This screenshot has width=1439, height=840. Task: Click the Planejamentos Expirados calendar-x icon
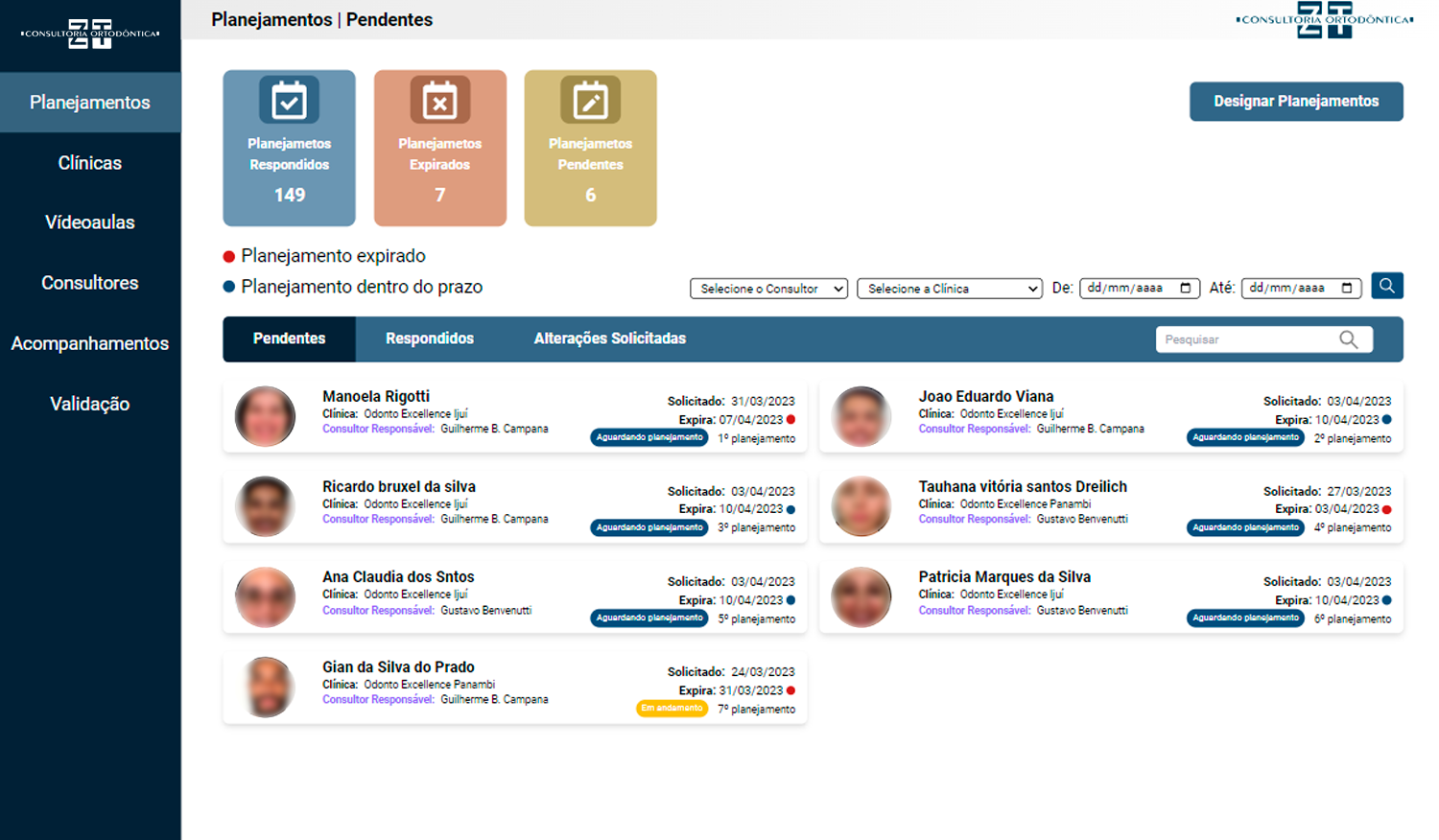pyautogui.click(x=439, y=101)
